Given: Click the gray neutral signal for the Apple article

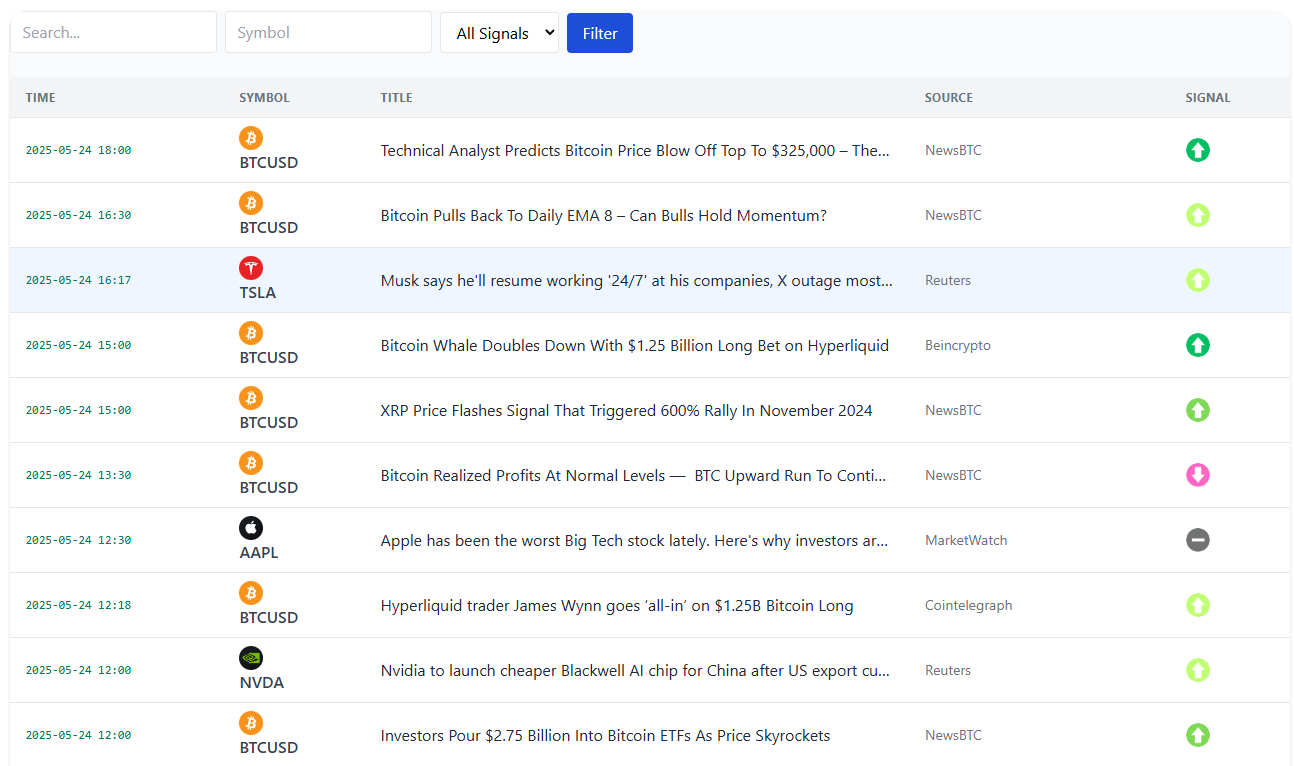Looking at the screenshot, I should point(1198,540).
